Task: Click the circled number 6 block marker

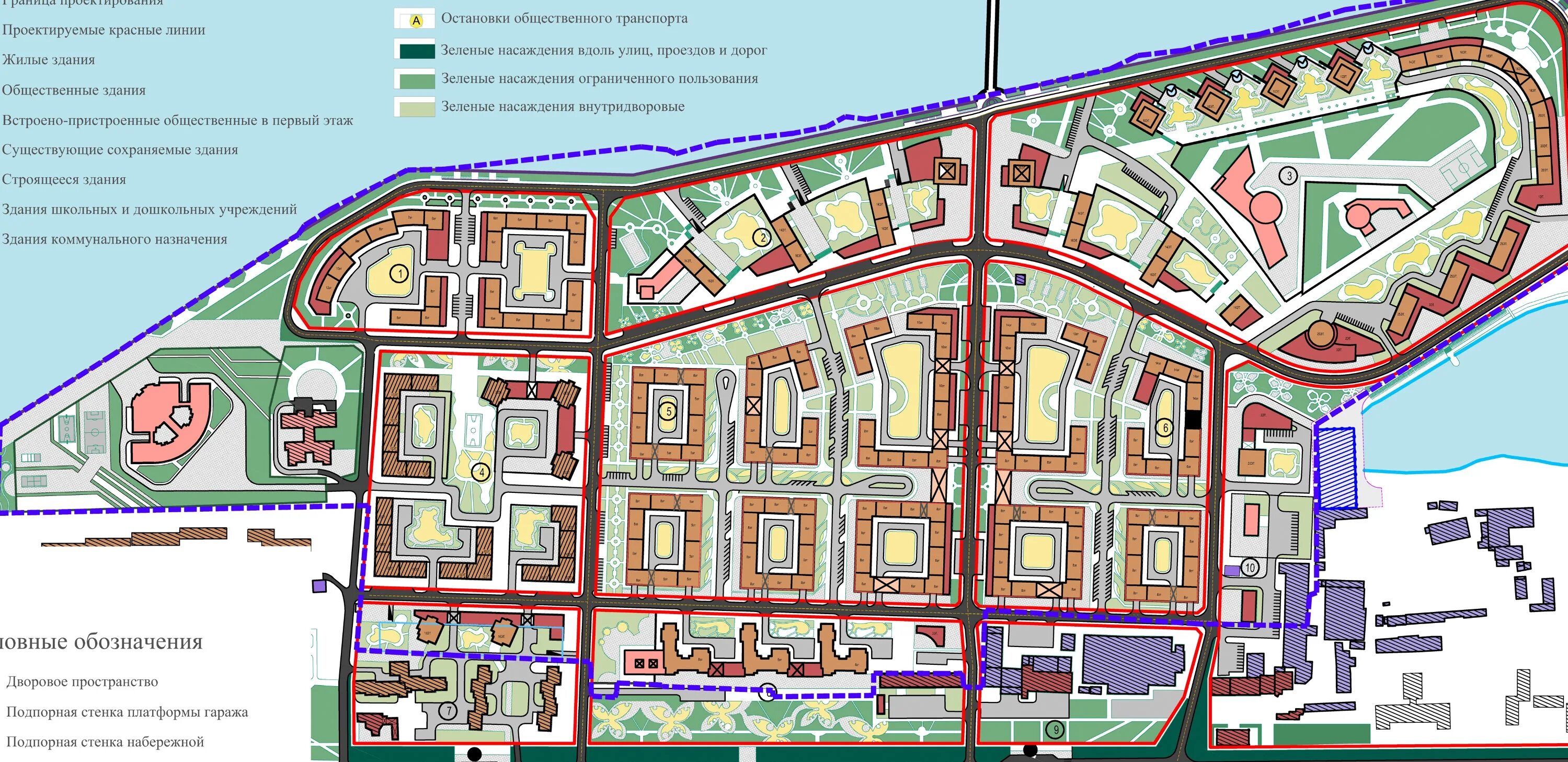Action: click(1165, 428)
